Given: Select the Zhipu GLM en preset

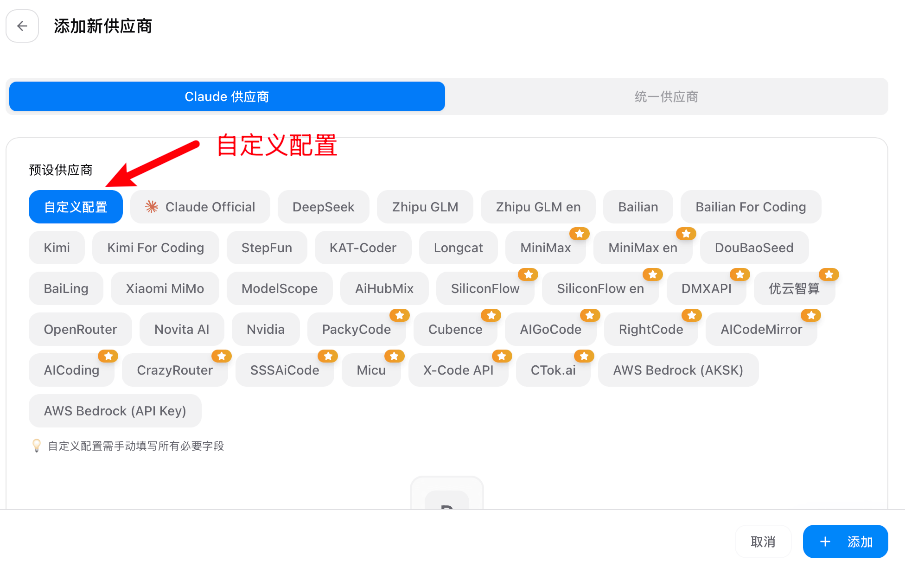Looking at the screenshot, I should coord(538,207).
